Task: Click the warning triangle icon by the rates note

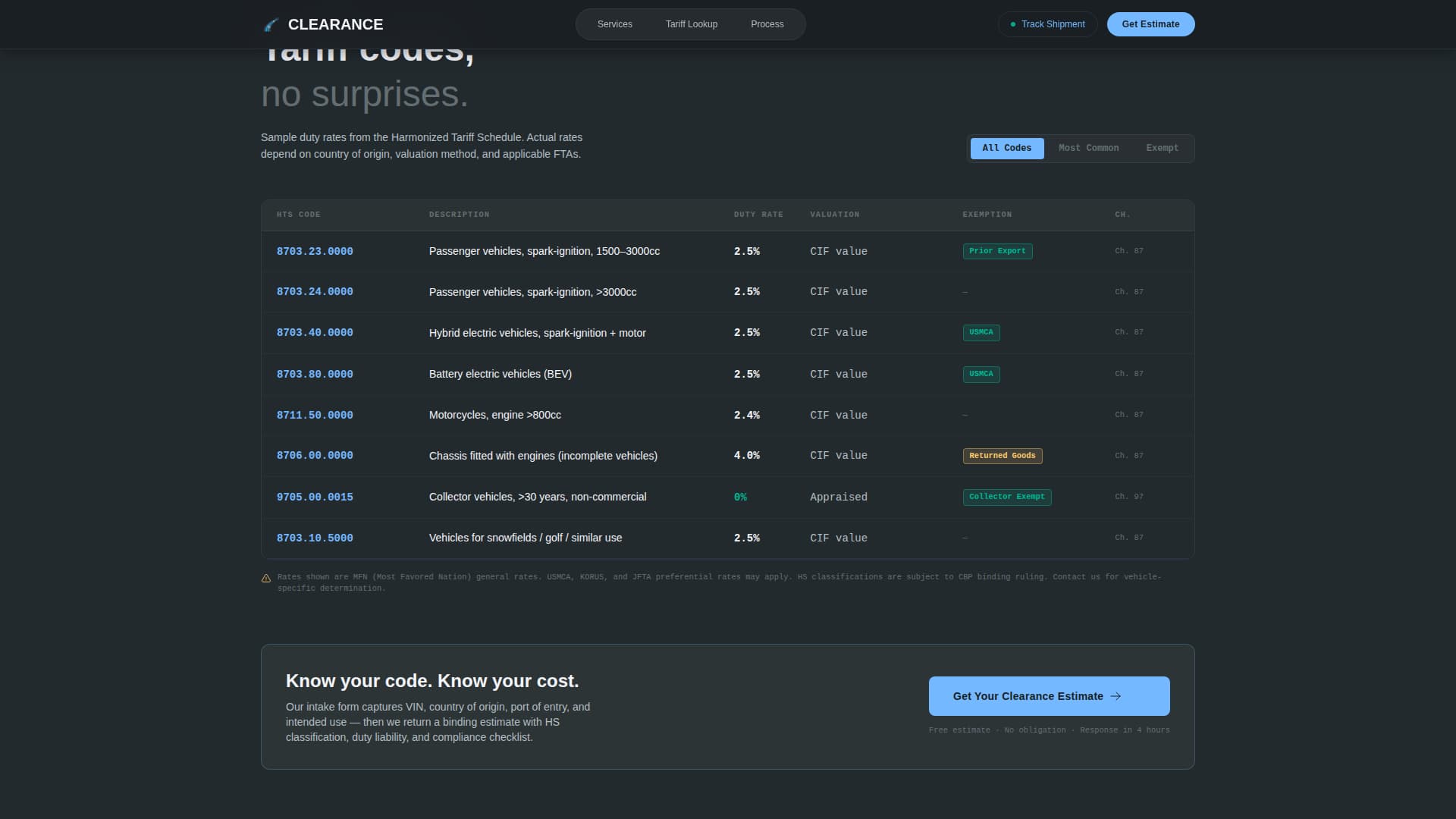Action: (x=266, y=579)
